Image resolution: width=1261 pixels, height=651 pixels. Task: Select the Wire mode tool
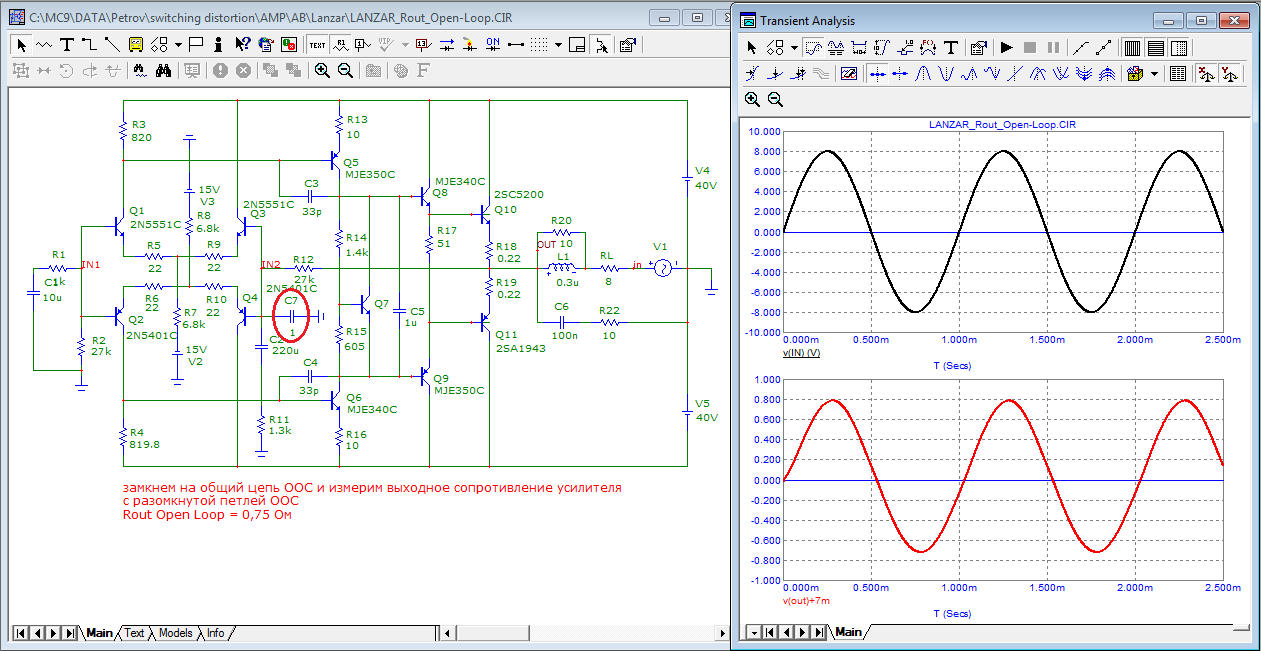(x=89, y=44)
